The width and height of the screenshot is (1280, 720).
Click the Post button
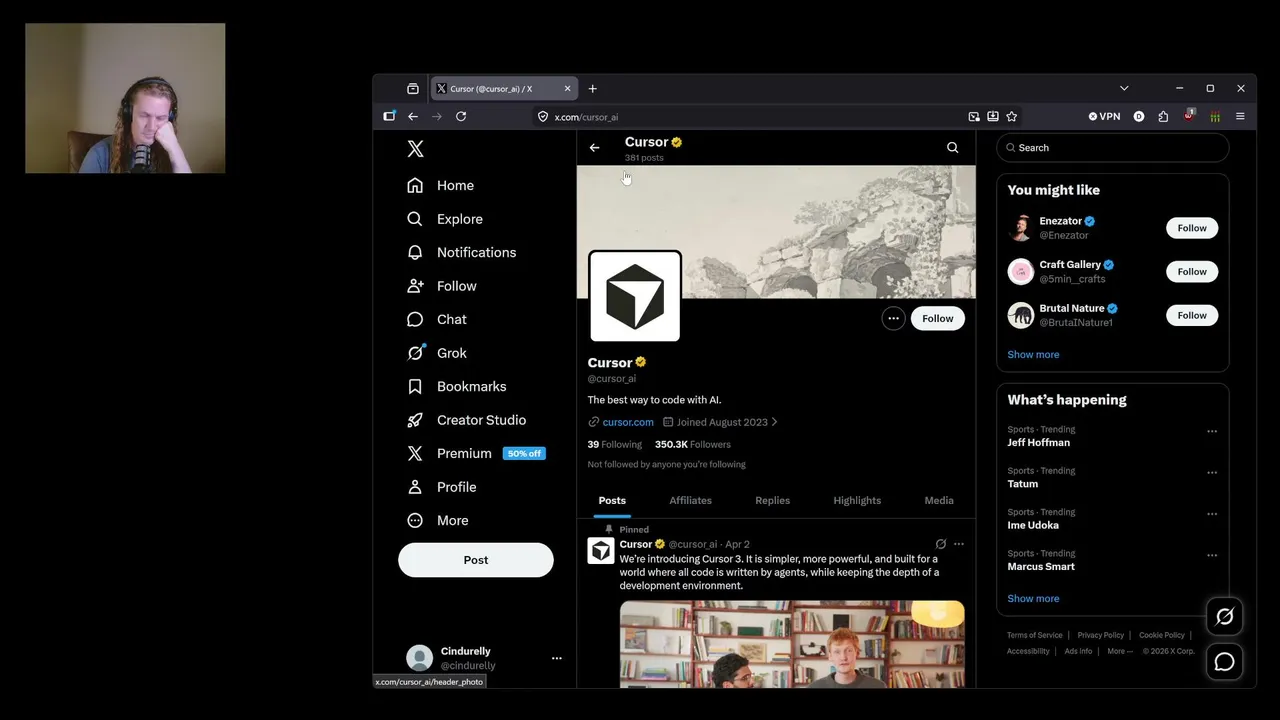coord(476,560)
